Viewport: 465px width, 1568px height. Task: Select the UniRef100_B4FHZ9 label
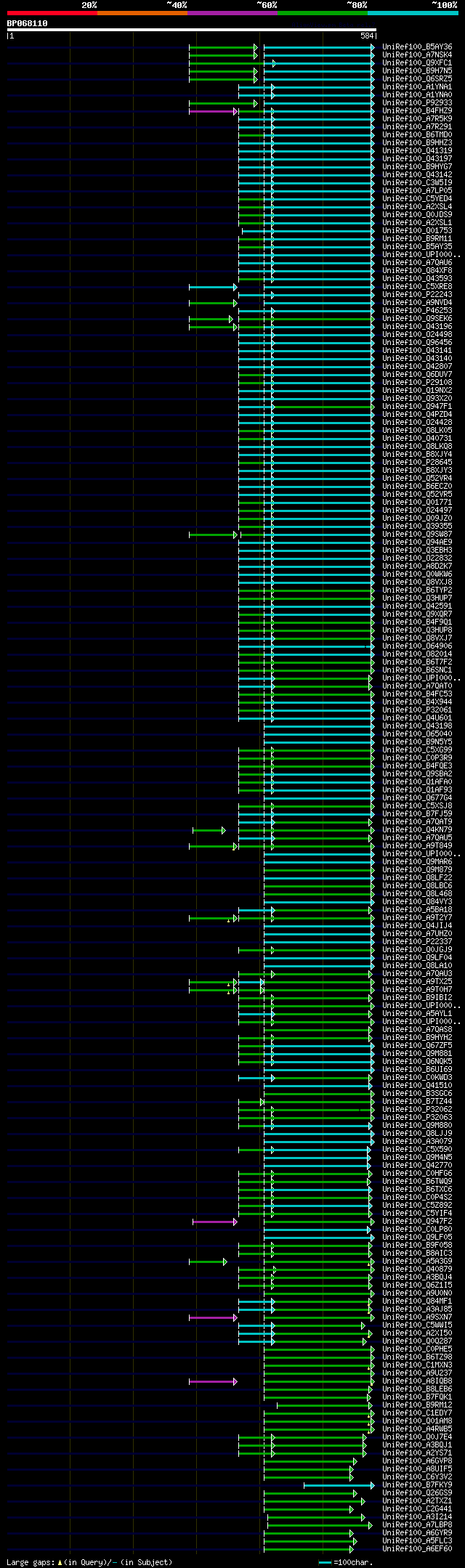pos(417,110)
